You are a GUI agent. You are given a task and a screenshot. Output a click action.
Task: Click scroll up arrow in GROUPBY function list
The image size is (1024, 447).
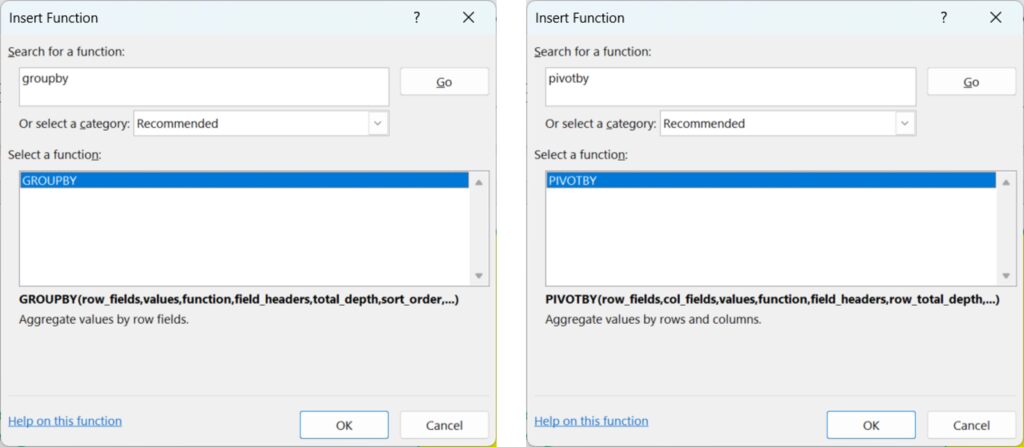[479, 183]
